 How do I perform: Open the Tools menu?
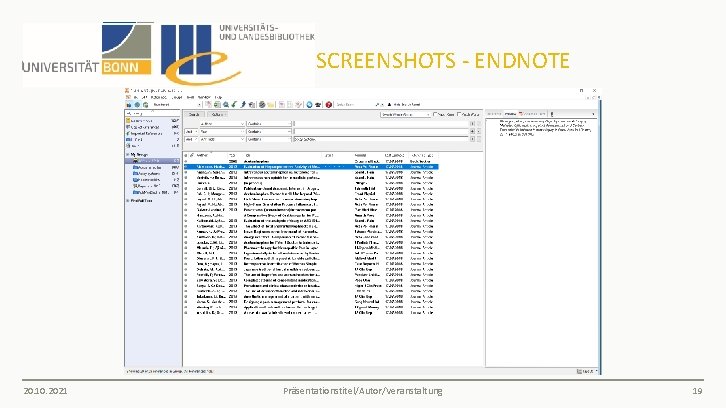click(190, 97)
